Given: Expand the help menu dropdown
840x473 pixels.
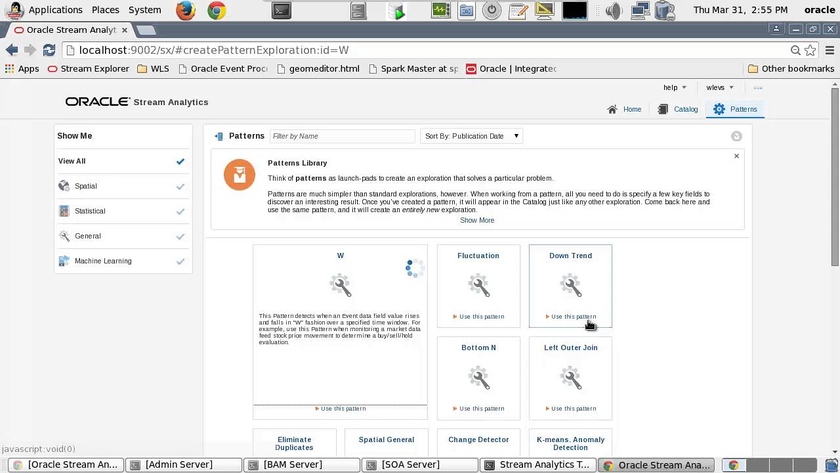Looking at the screenshot, I should point(674,88).
